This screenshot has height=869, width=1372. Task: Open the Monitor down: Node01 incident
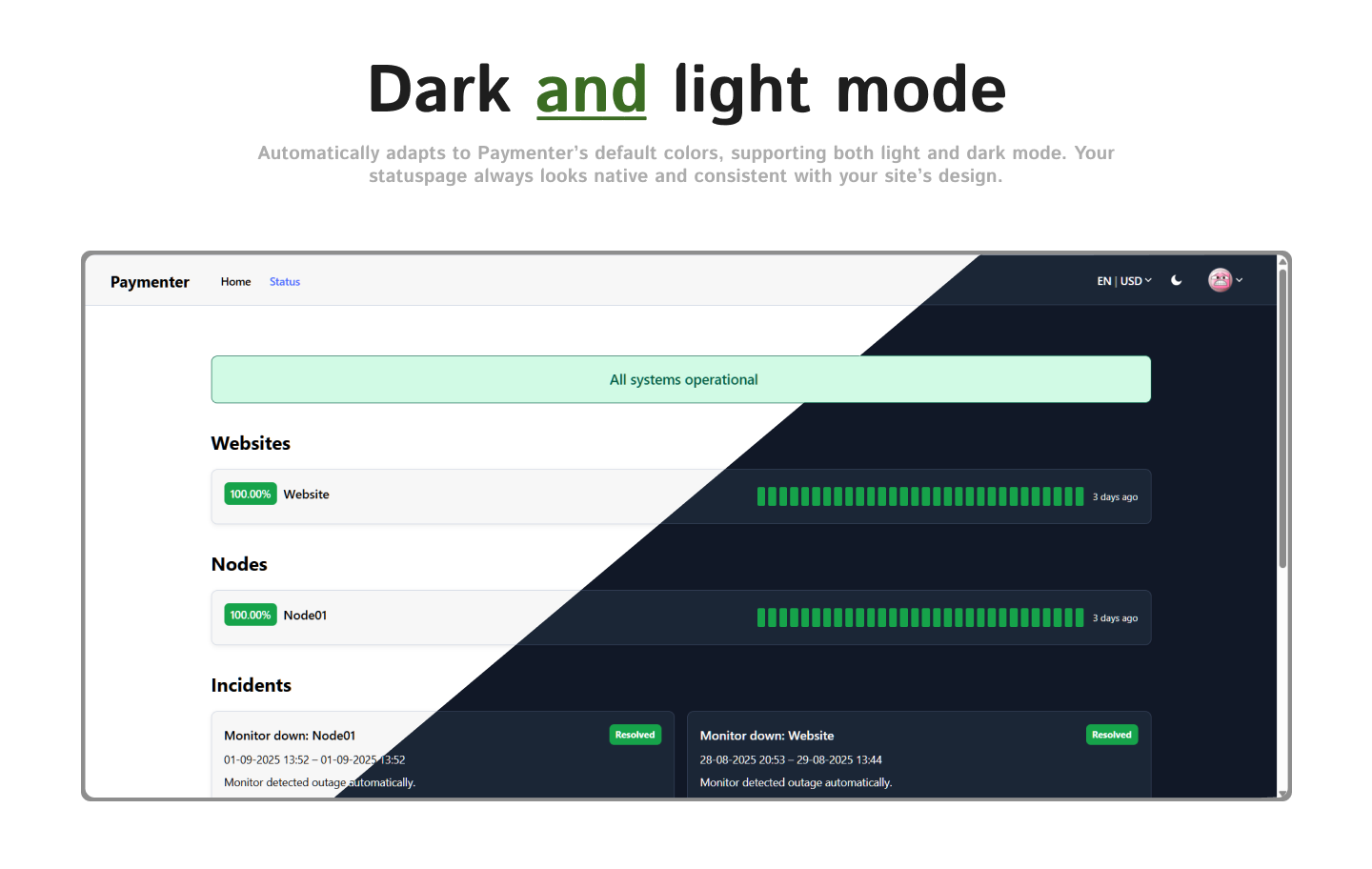(x=290, y=736)
